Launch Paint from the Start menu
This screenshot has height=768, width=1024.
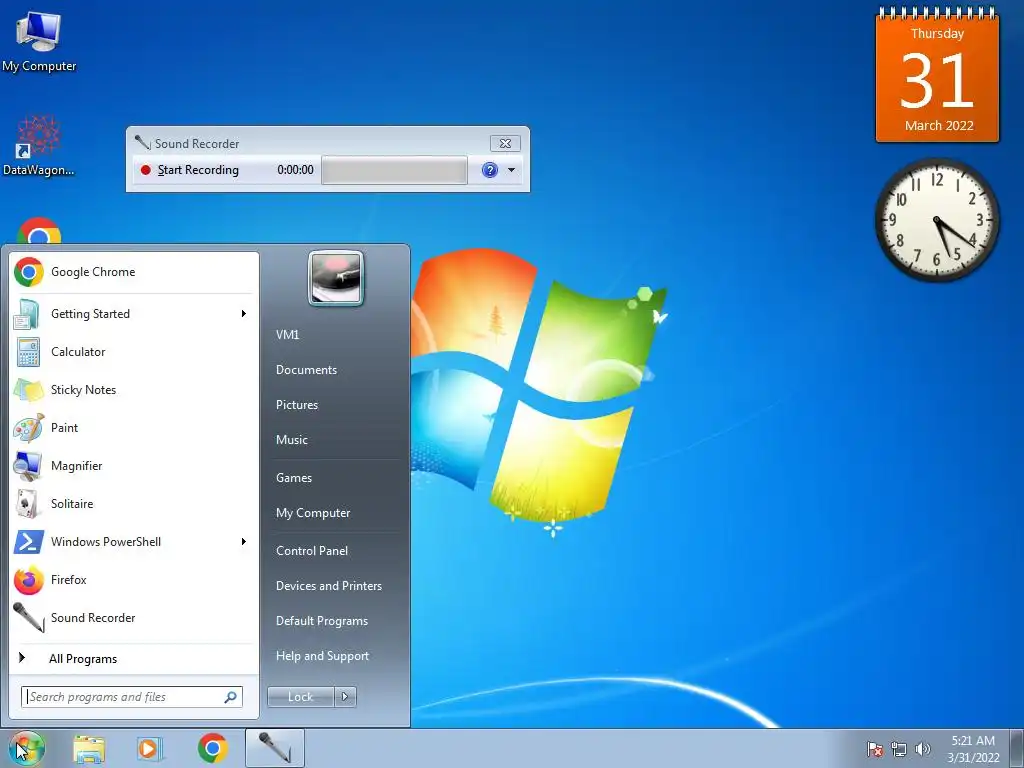pyautogui.click(x=134, y=428)
